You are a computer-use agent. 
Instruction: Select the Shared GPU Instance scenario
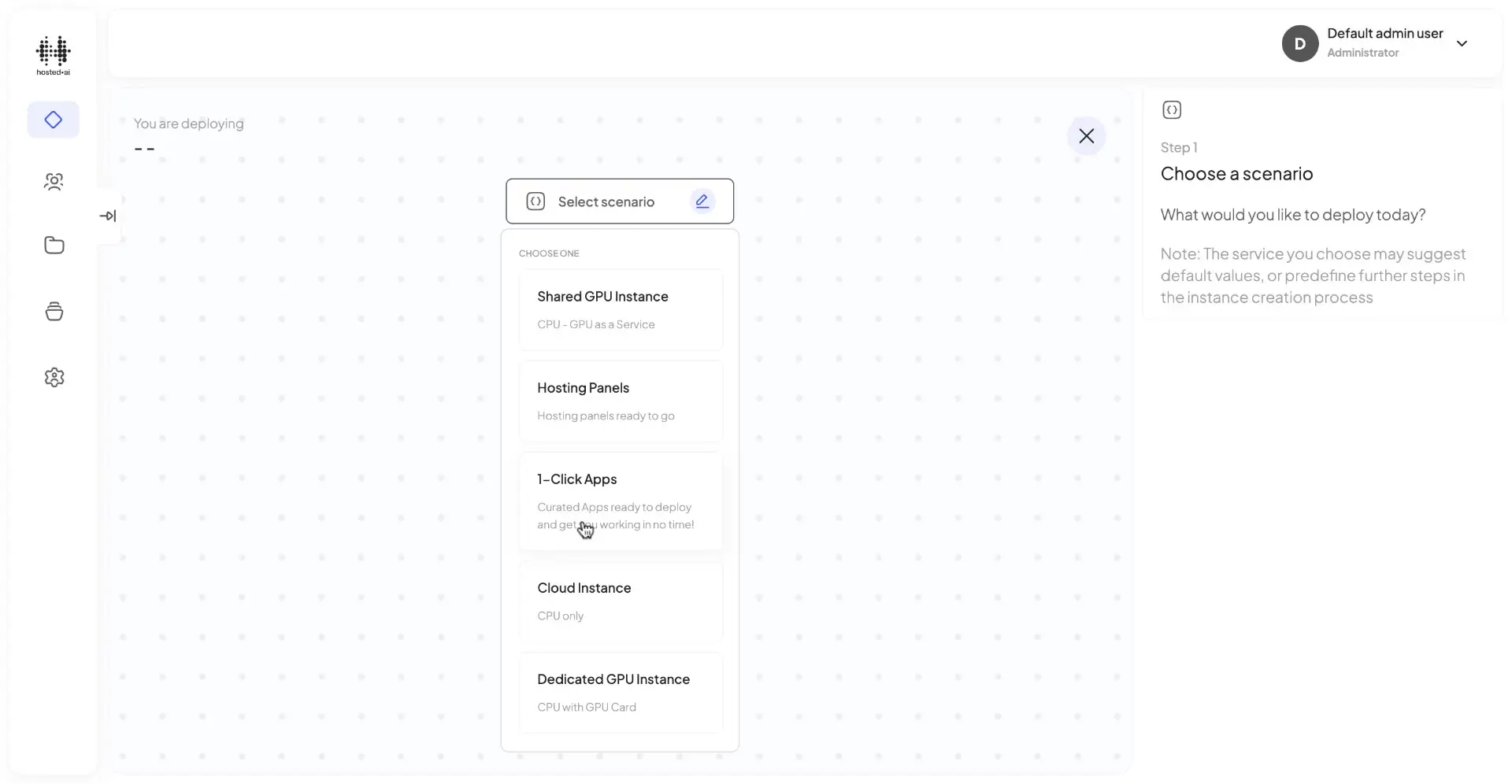tap(620, 309)
